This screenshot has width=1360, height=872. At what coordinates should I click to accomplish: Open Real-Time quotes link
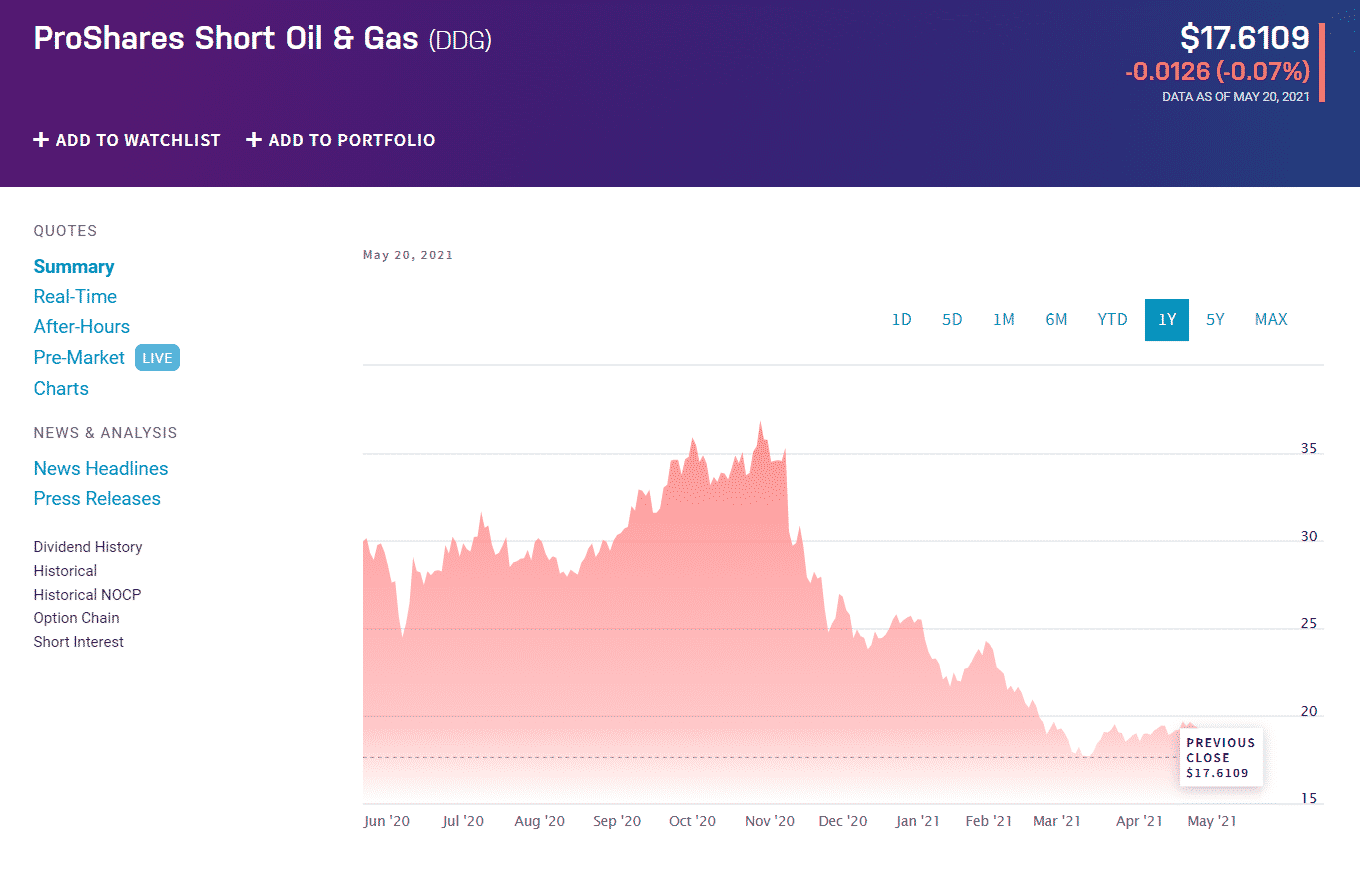pyautogui.click(x=75, y=297)
